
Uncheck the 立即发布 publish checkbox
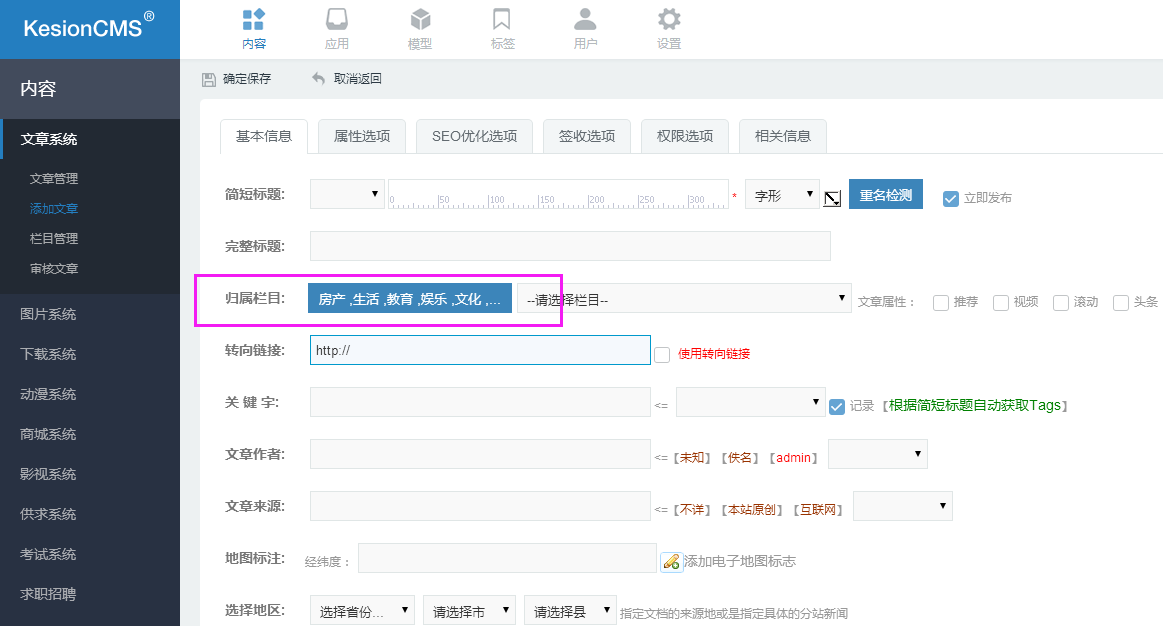pos(949,199)
